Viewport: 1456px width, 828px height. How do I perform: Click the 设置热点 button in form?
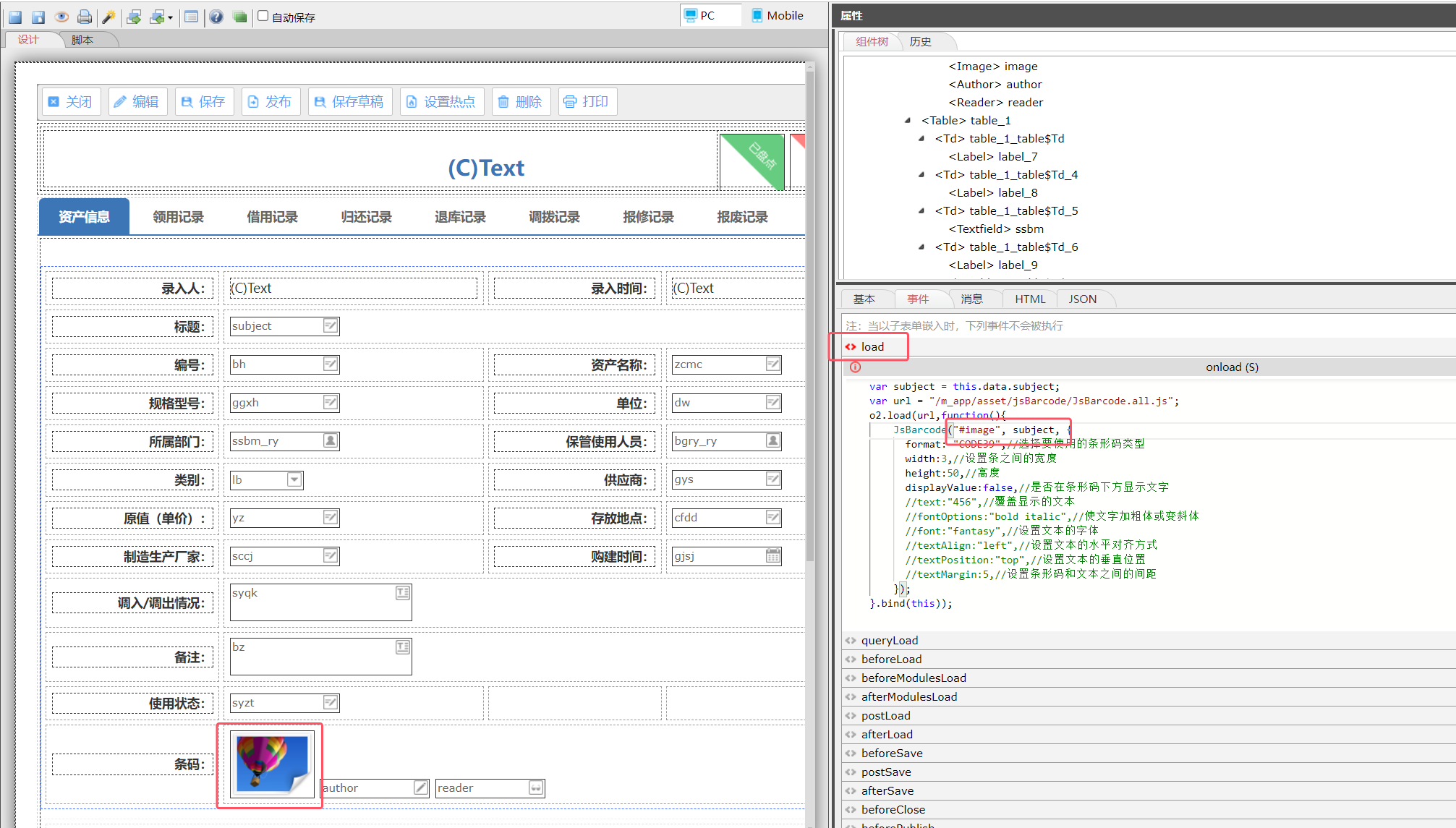[x=441, y=102]
